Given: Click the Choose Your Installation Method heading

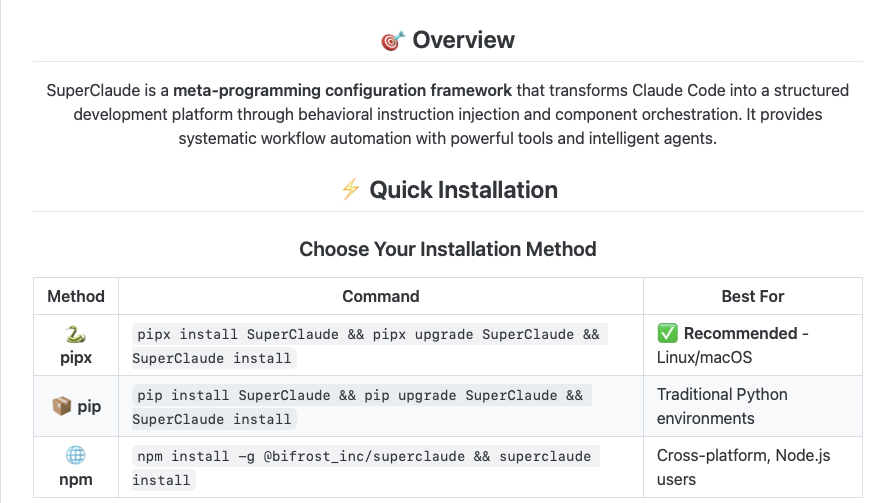Looking at the screenshot, I should 448,249.
